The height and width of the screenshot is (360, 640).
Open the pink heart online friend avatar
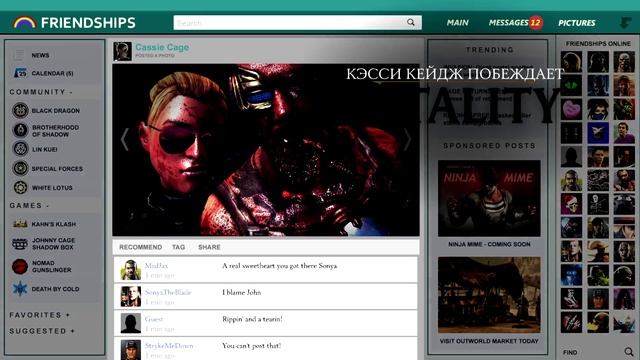tap(571, 109)
